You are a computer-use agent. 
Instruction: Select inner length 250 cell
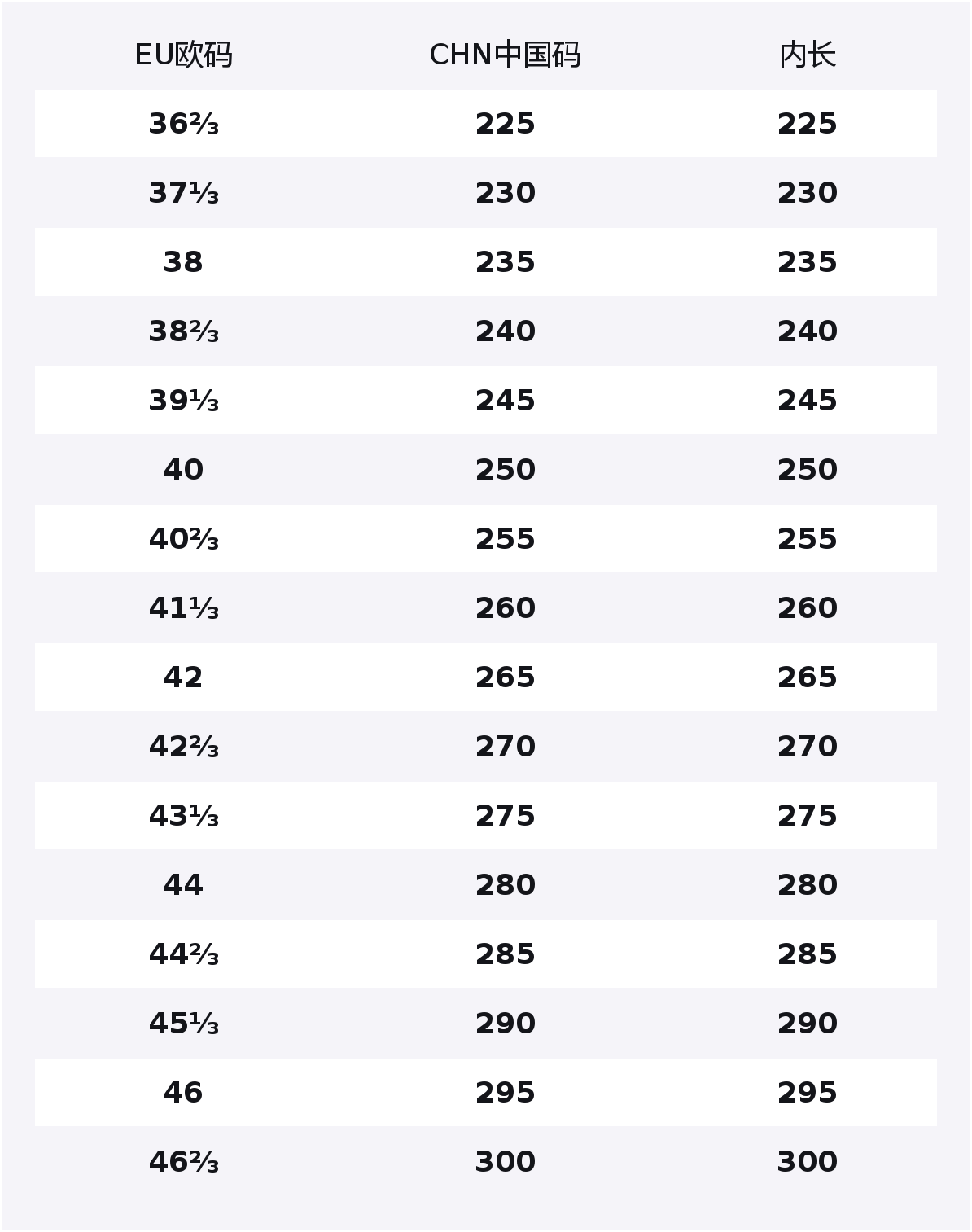(x=807, y=470)
